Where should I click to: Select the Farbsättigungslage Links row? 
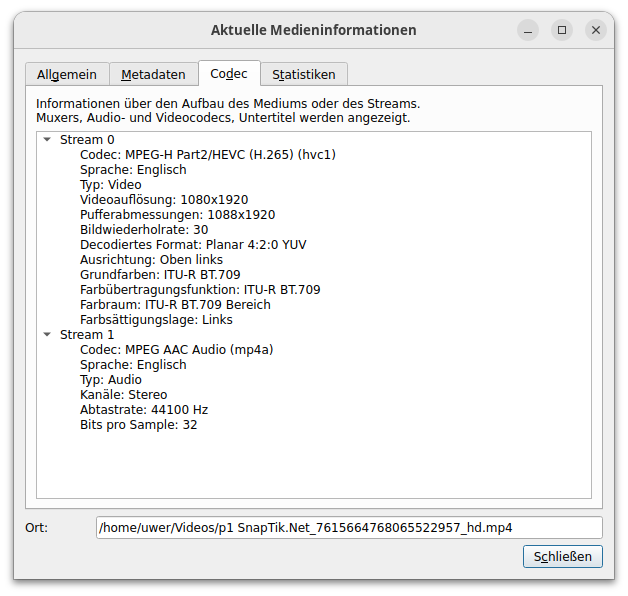[x=156, y=320]
